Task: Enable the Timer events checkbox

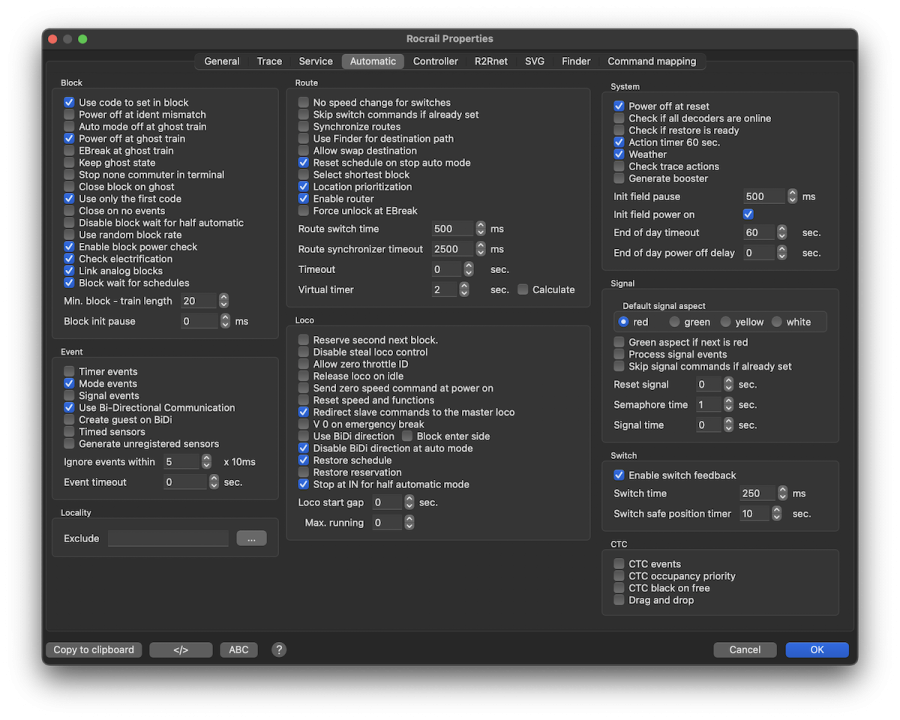Action: pyautogui.click(x=69, y=372)
